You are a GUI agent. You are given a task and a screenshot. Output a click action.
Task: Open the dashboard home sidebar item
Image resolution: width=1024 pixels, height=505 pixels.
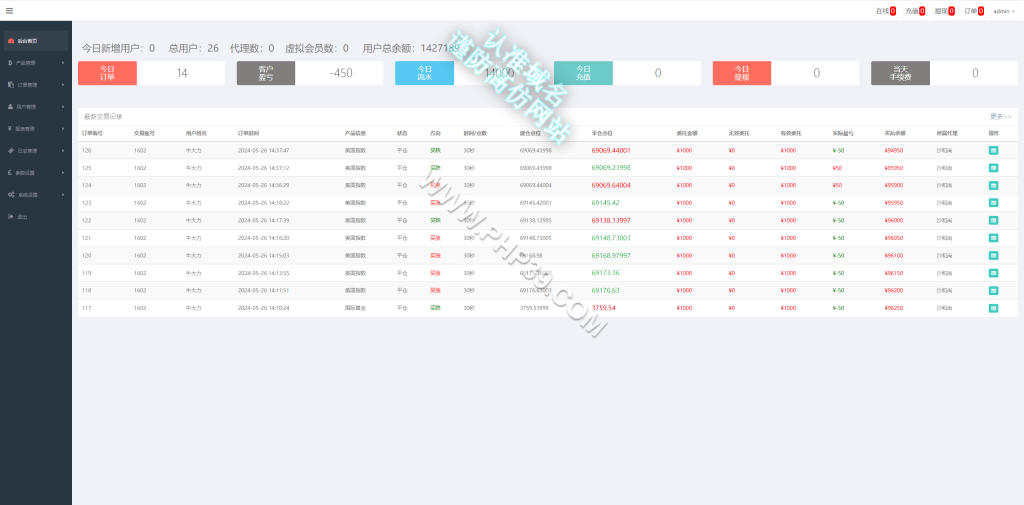pos(36,41)
